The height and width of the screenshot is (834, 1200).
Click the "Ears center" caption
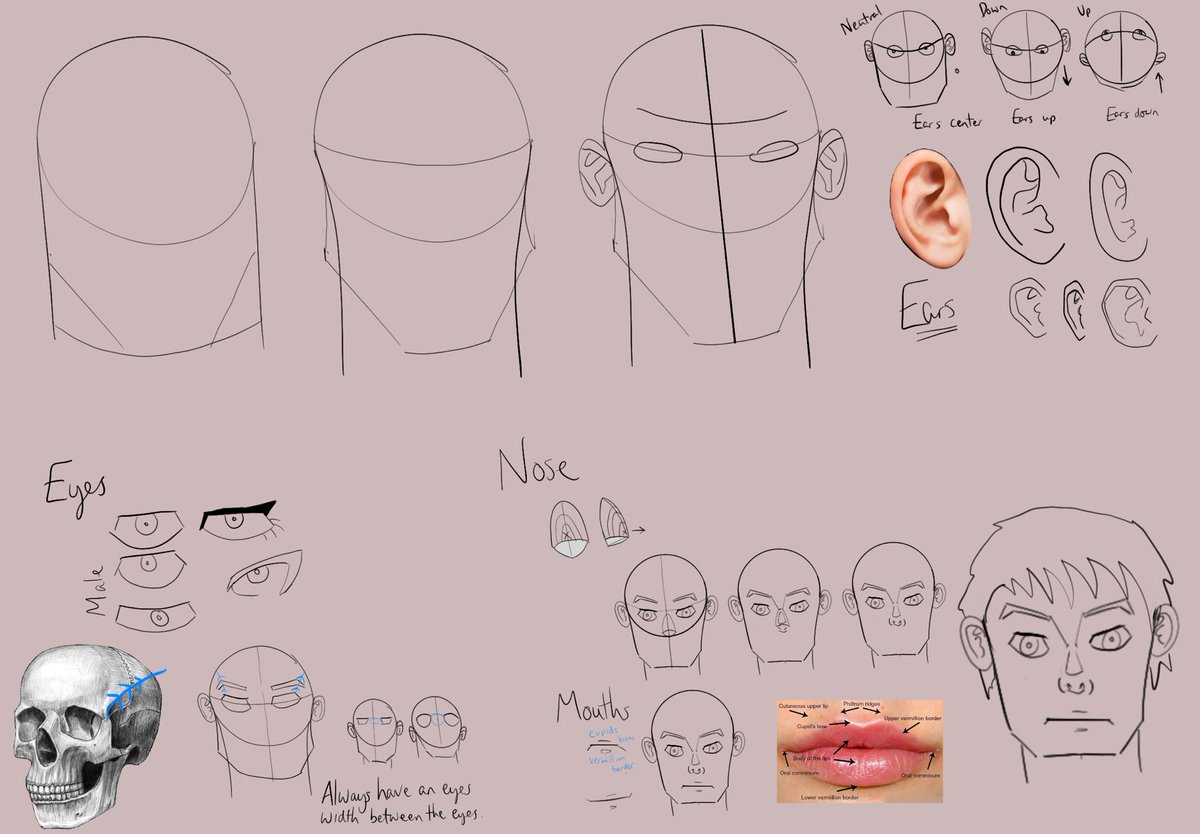tap(948, 122)
